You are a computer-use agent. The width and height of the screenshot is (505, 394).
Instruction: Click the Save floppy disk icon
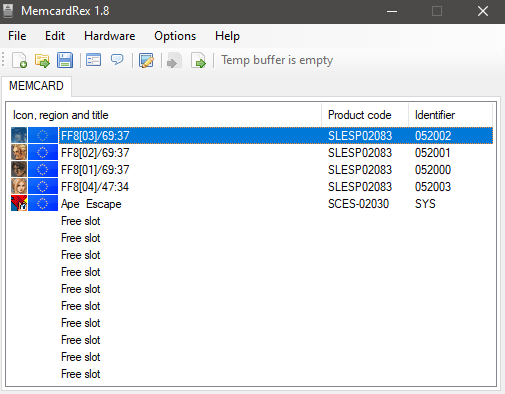[x=65, y=60]
